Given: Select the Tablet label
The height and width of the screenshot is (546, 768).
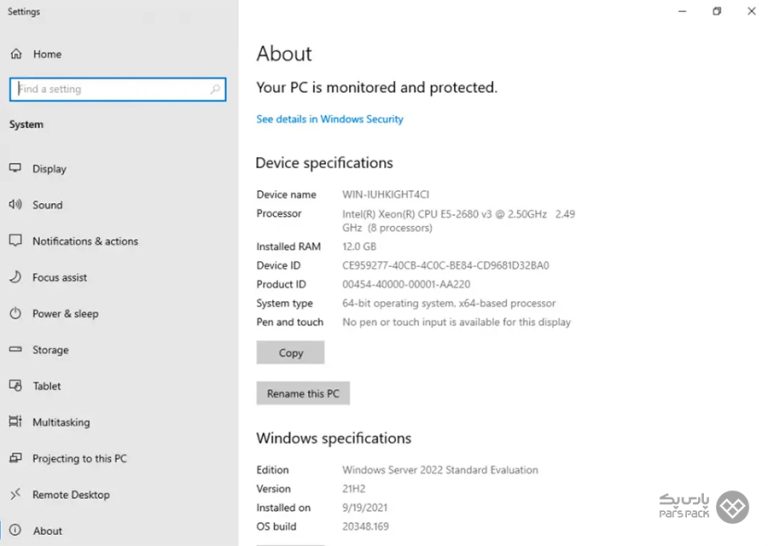Looking at the screenshot, I should [x=47, y=386].
